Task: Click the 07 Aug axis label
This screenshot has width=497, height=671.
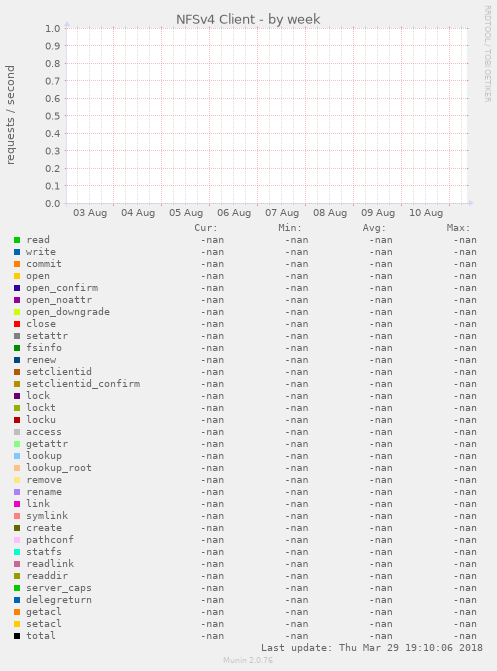Action: [282, 213]
